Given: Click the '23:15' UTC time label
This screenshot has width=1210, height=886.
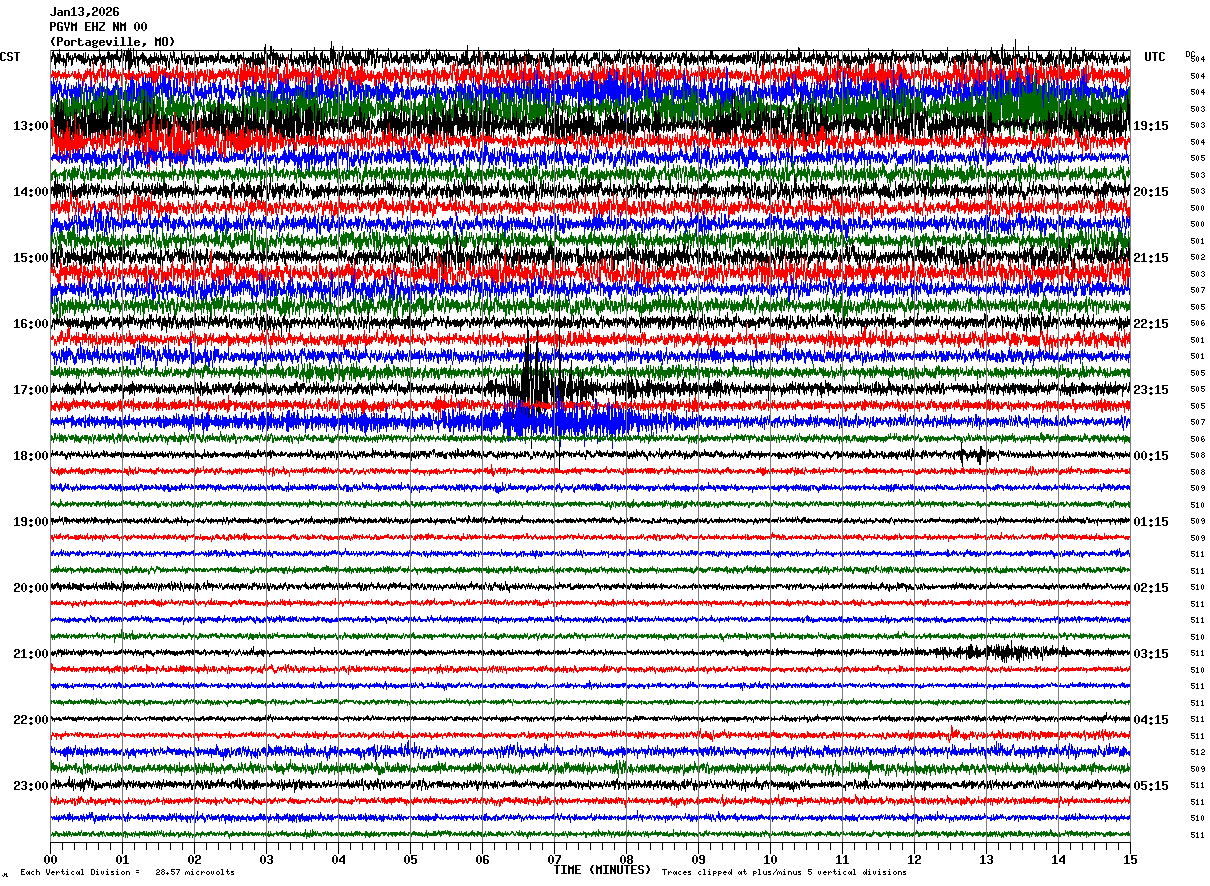Looking at the screenshot, I should (x=1150, y=390).
